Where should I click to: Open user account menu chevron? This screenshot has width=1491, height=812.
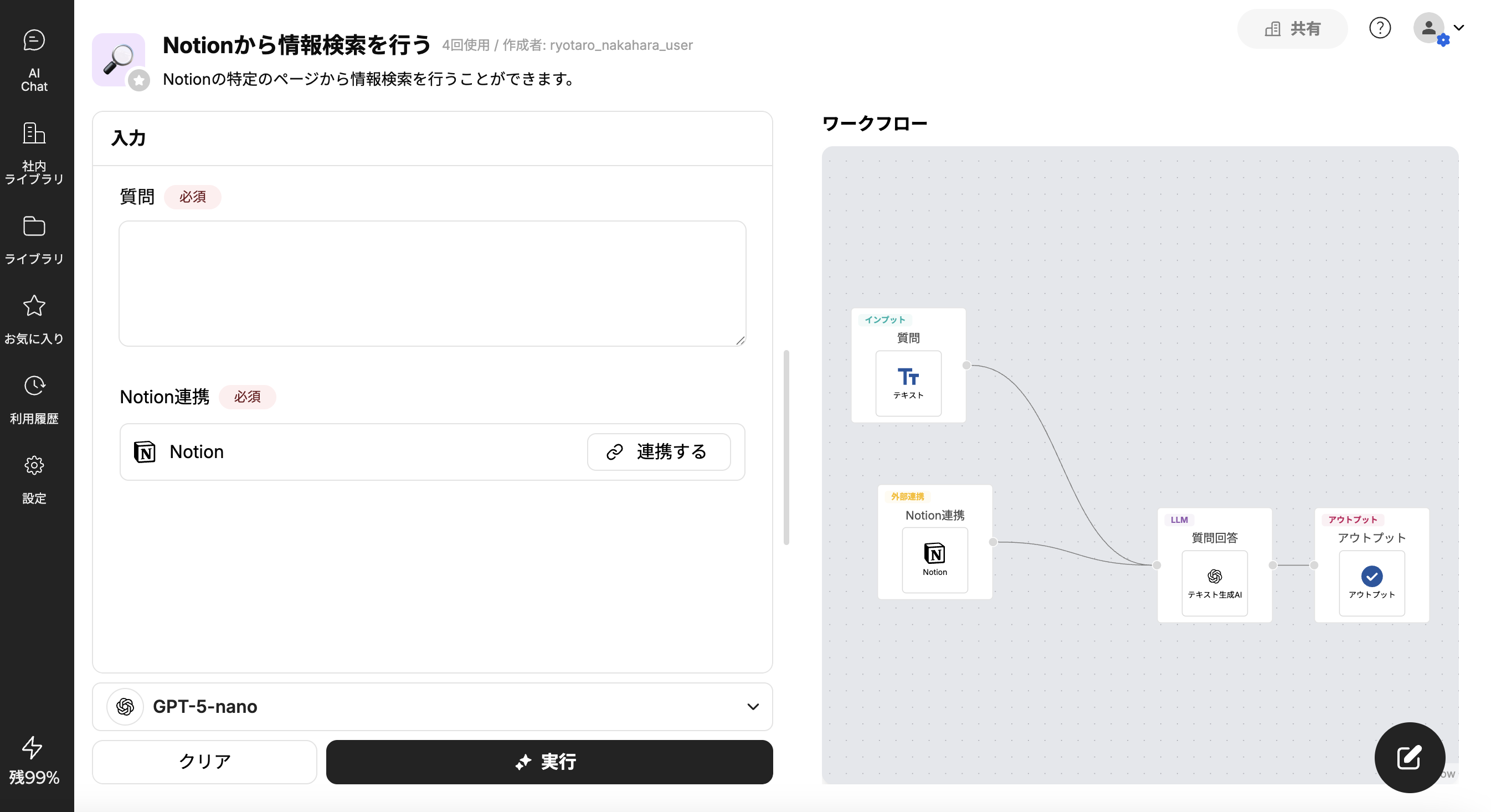coord(1458,28)
